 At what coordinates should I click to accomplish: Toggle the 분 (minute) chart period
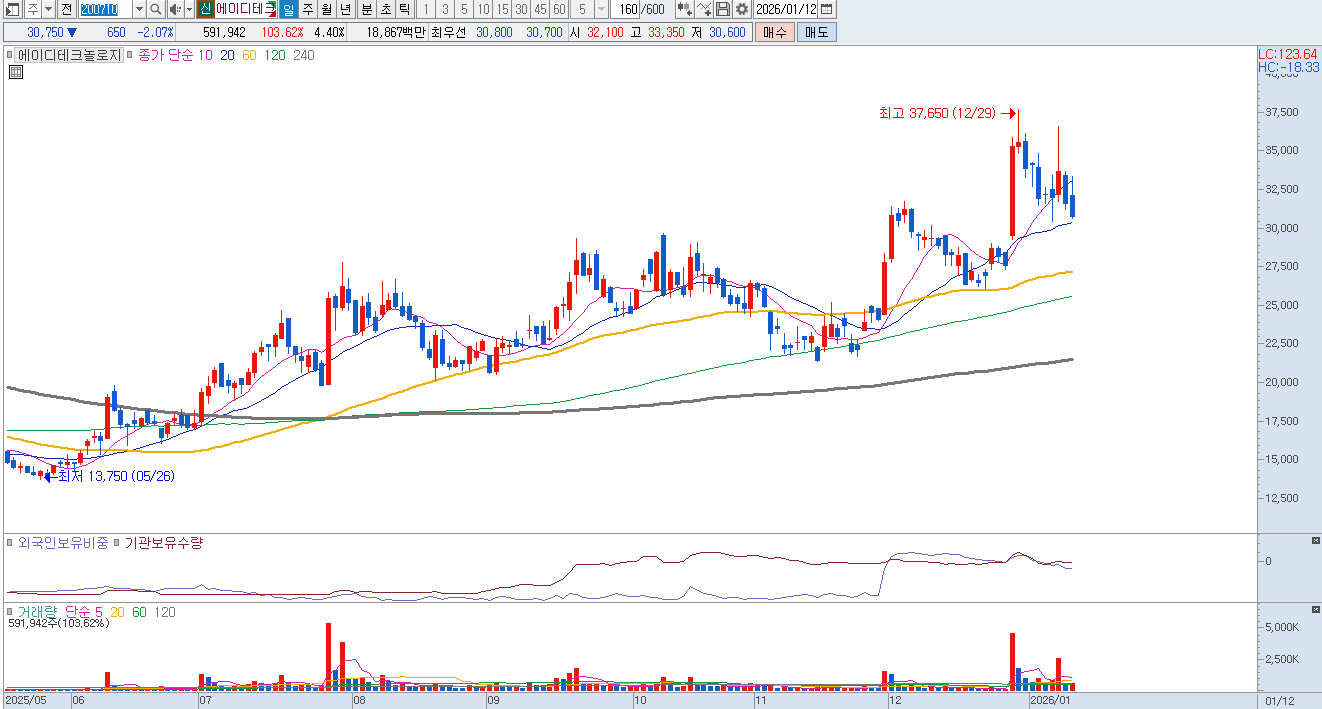(366, 9)
